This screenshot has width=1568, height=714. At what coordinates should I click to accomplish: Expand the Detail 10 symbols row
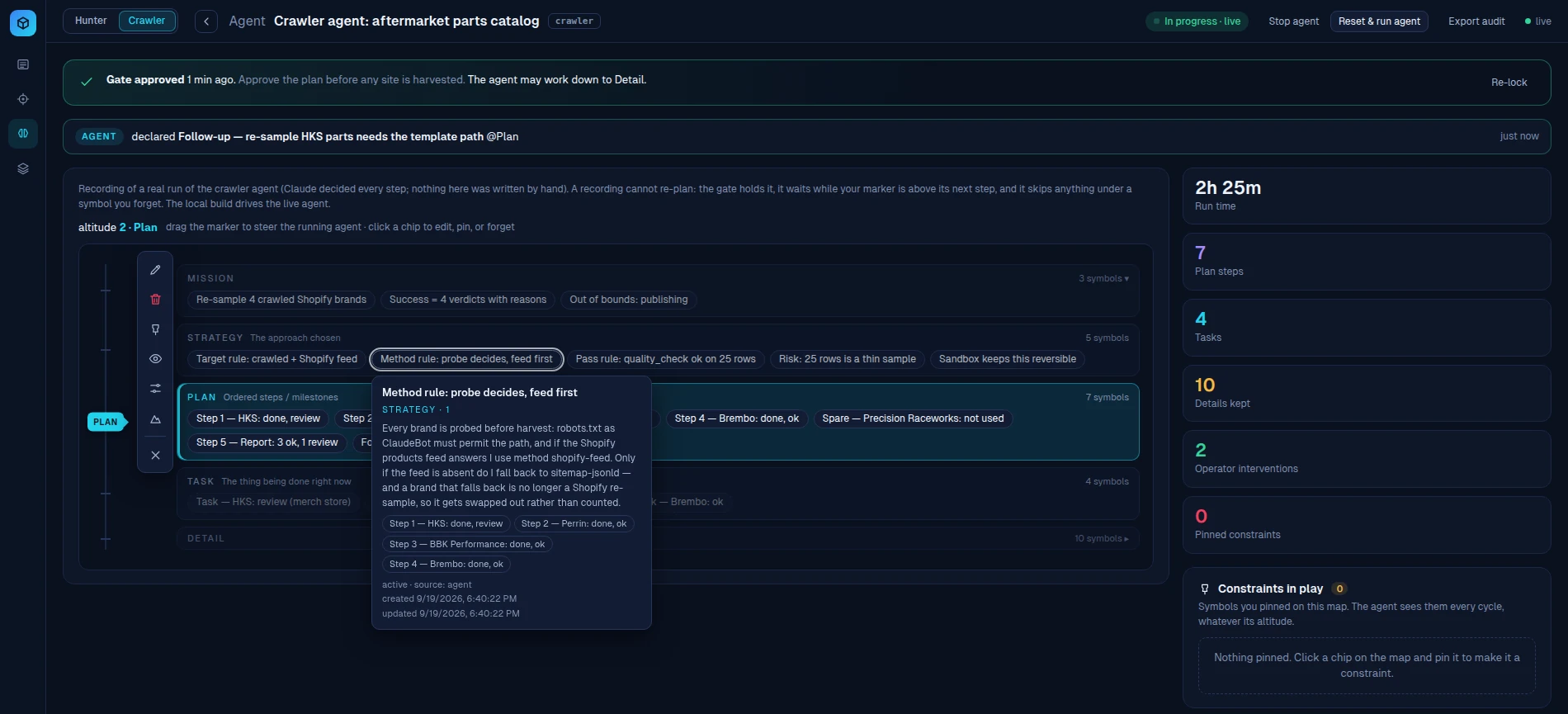(1101, 538)
